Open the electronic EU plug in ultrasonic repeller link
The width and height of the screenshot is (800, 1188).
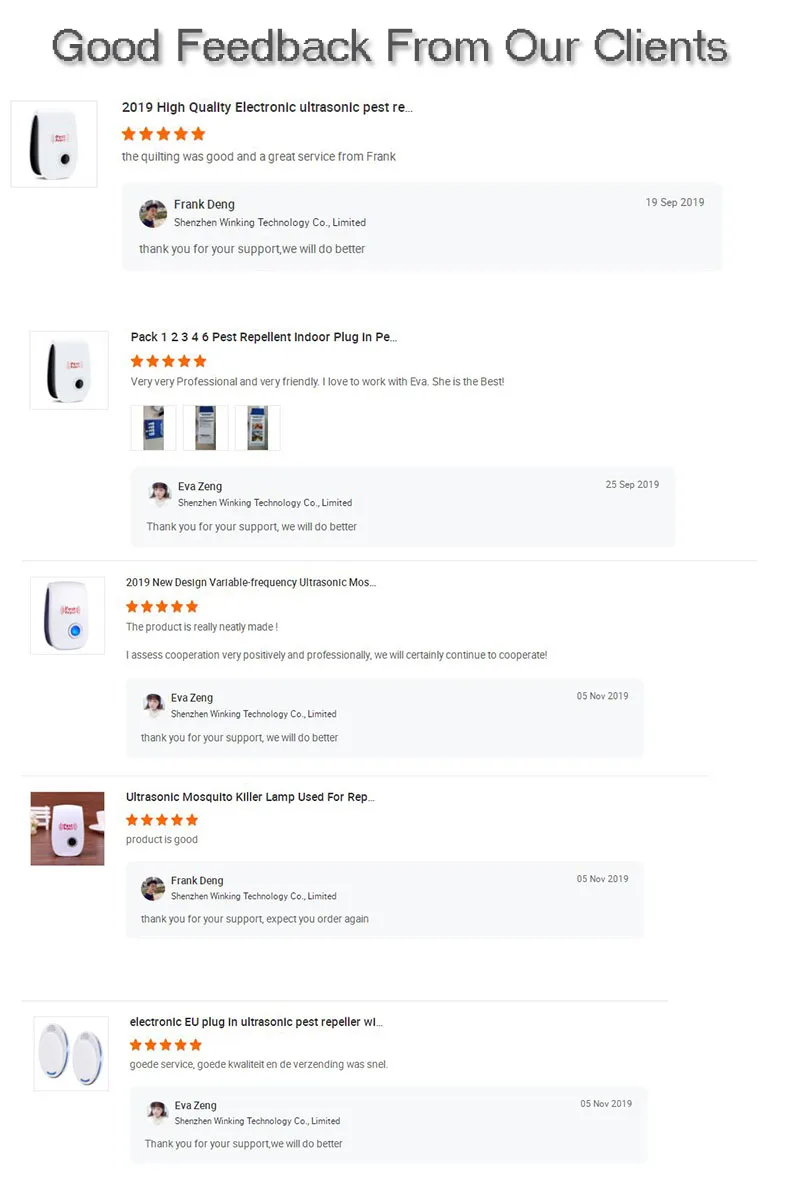tap(256, 1022)
